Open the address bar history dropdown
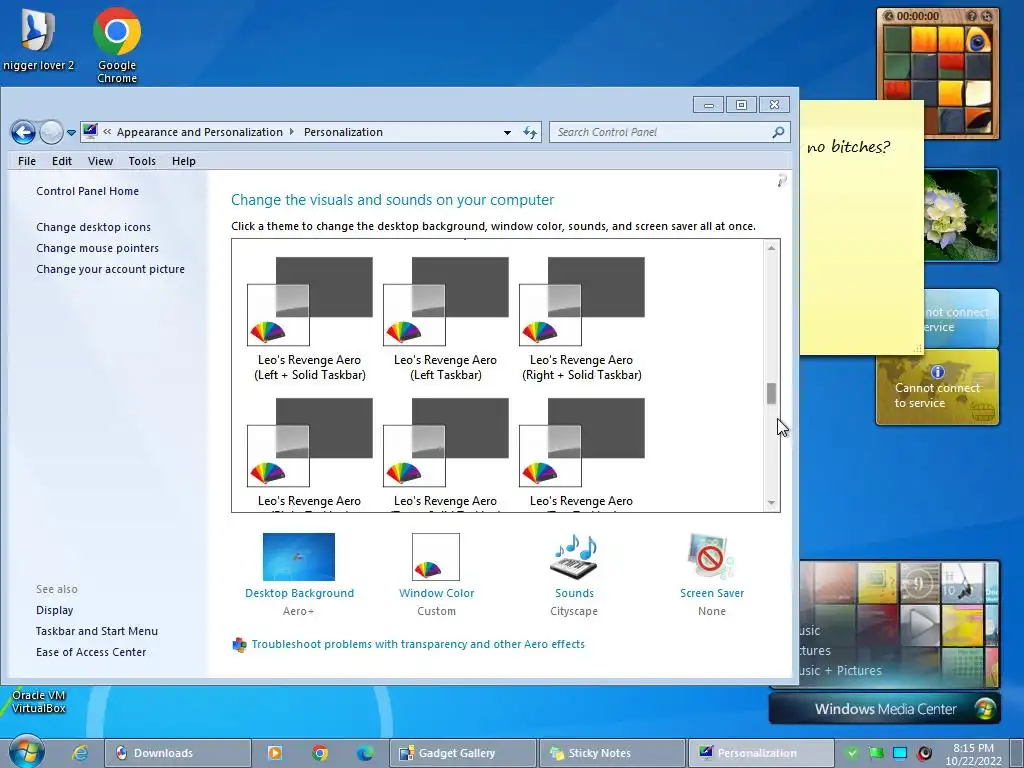This screenshot has width=1024, height=768. (507, 133)
